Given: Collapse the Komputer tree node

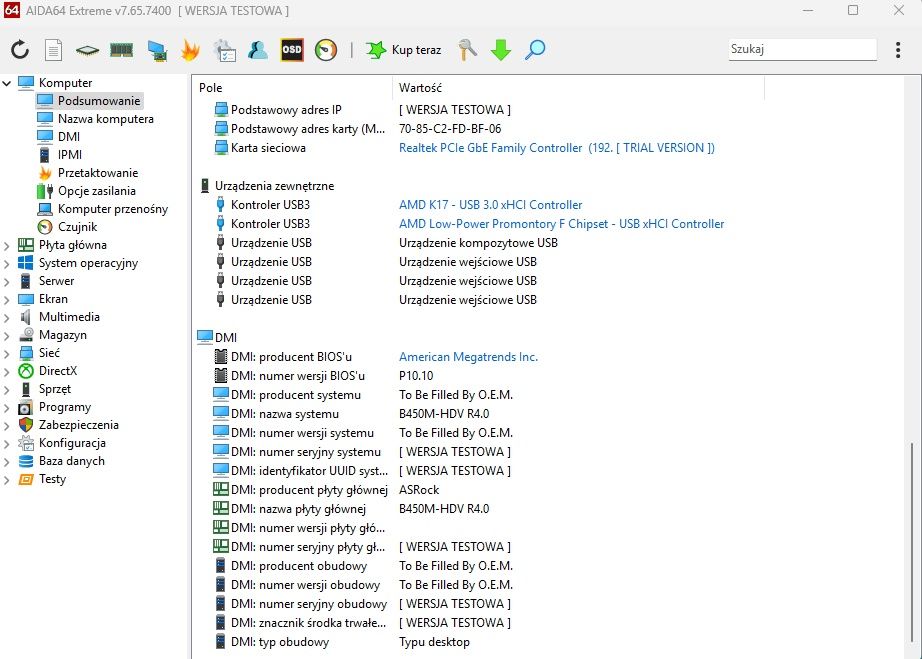Looking at the screenshot, I should (6, 83).
